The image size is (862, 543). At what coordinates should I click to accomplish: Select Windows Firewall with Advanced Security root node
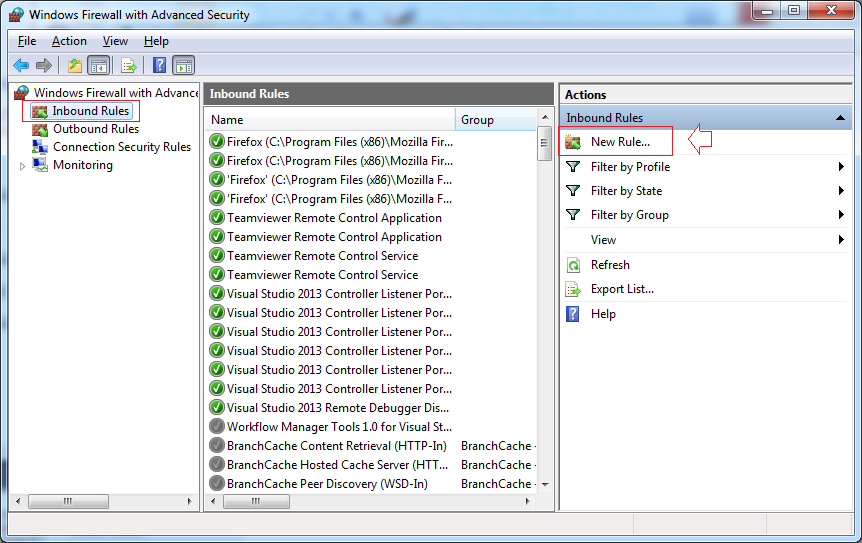pyautogui.click(x=115, y=92)
